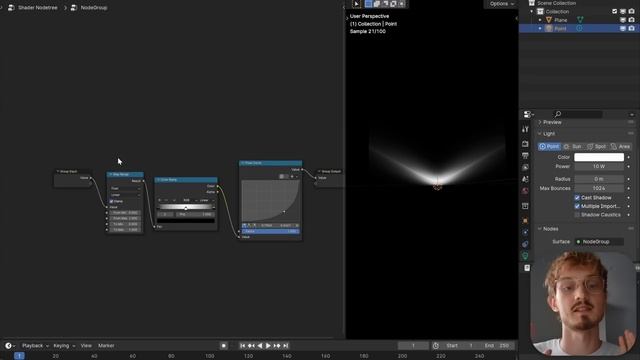The width and height of the screenshot is (640, 360).
Task: Enable the Shadow Caustics checkbox
Action: click(577, 215)
